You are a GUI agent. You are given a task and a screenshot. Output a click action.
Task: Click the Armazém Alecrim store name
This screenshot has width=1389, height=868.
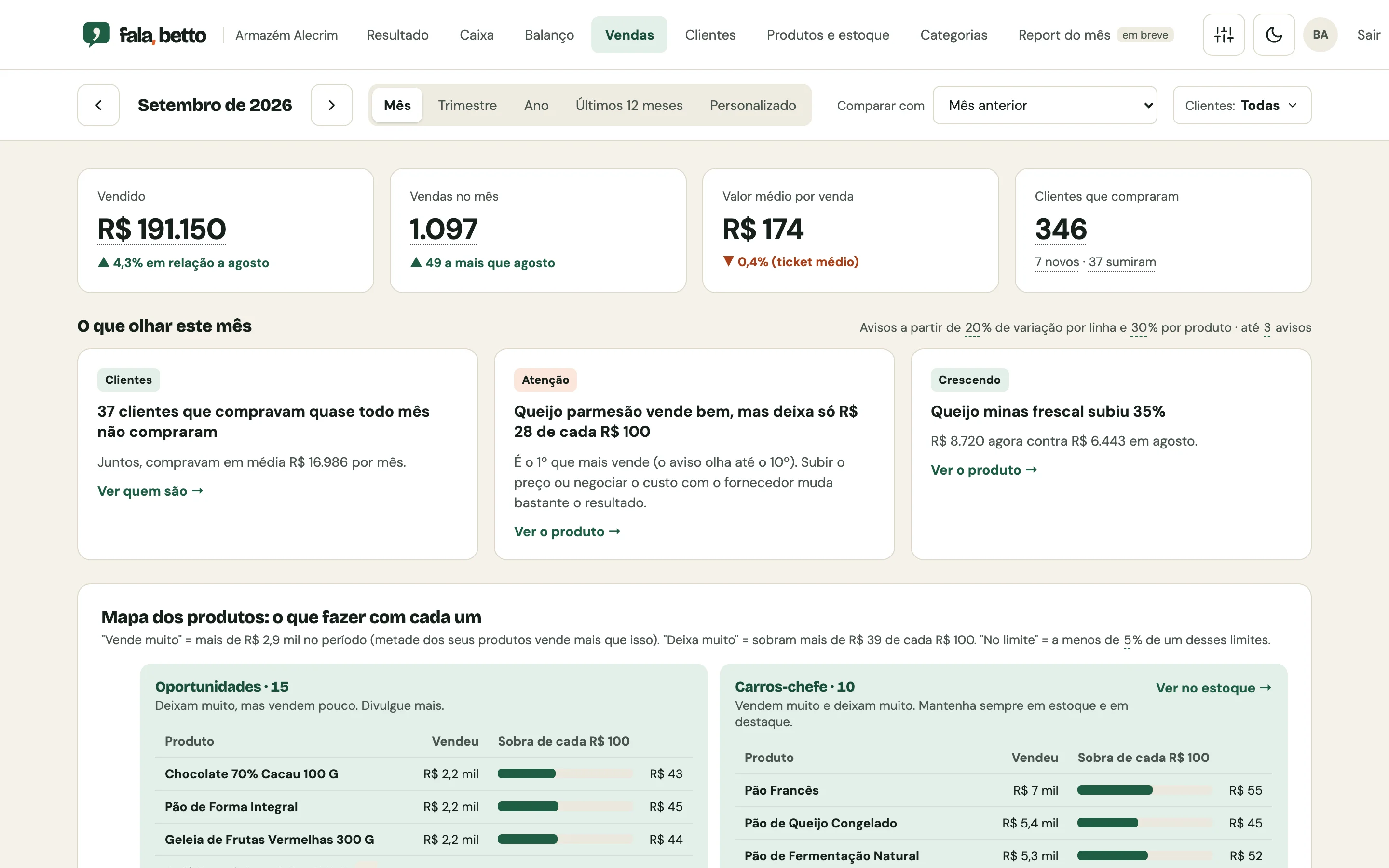286,35
